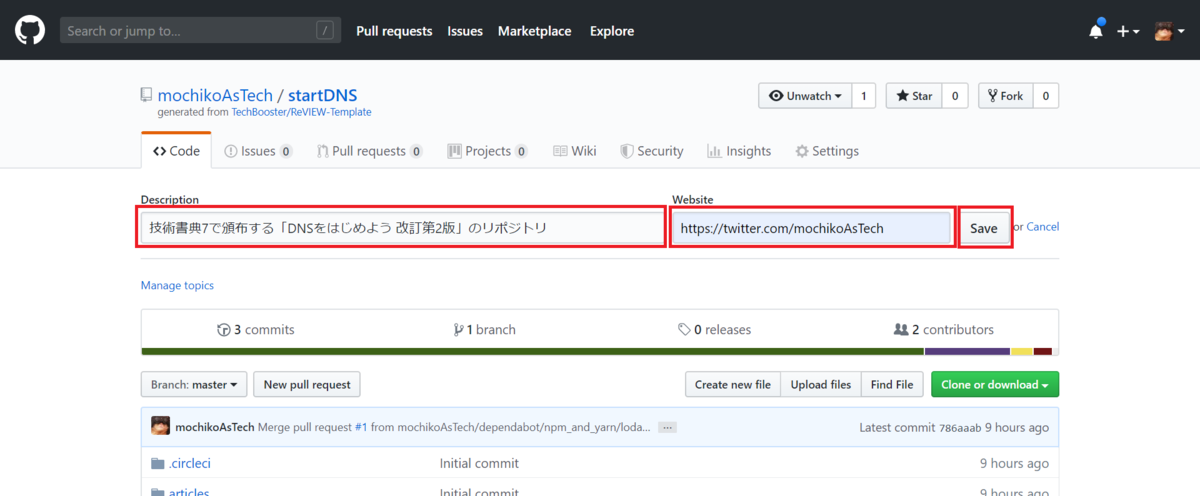Screen dimensions: 1200x496
Task: Click the yellow language bar segment
Action: click(x=1021, y=351)
